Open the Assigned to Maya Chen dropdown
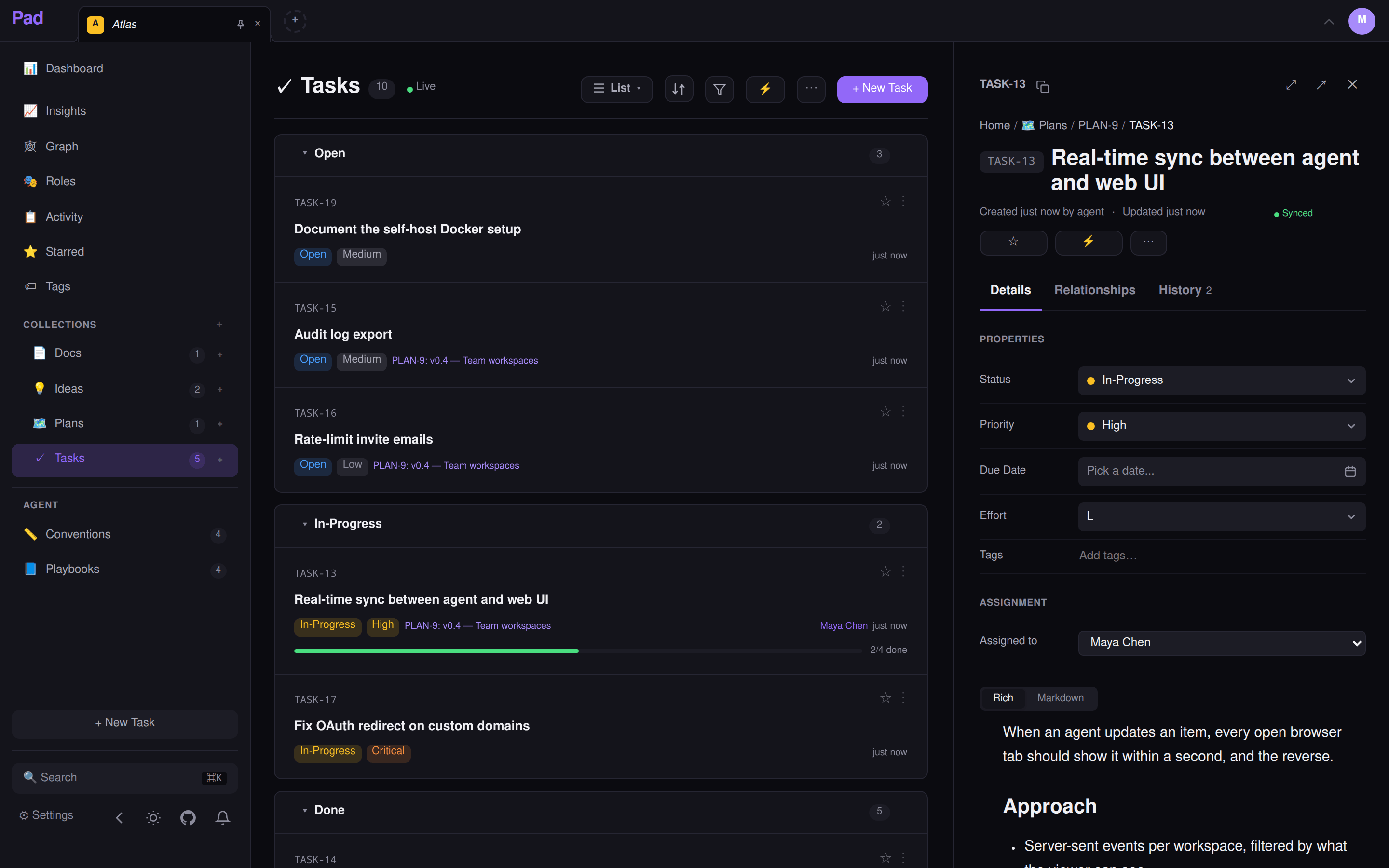This screenshot has width=1389, height=868. (1221, 643)
